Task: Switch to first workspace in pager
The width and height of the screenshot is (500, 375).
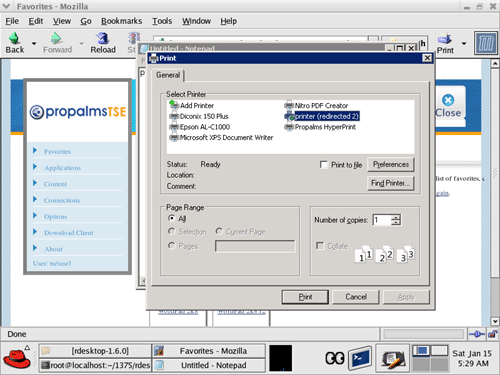Action: point(421,351)
